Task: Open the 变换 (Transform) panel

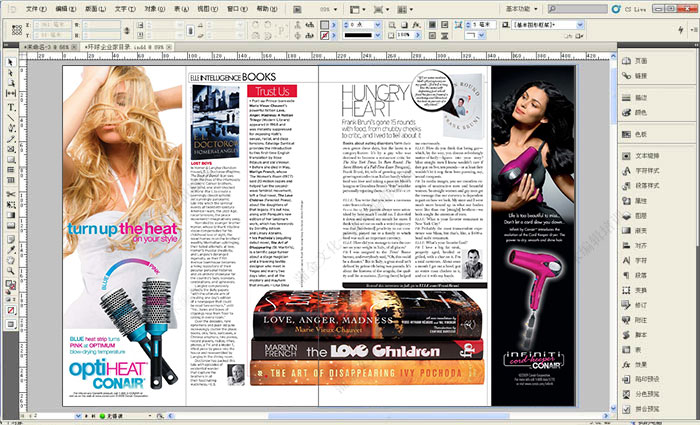Action: [x=635, y=290]
